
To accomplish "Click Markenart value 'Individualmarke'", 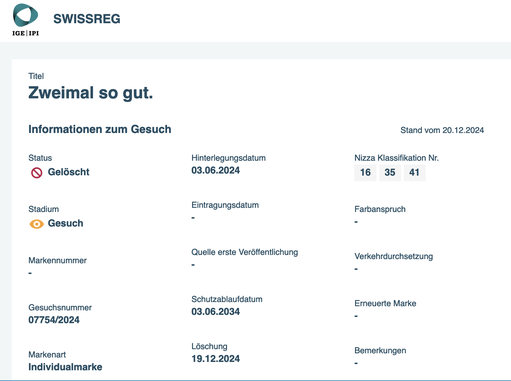I will pos(65,367).
